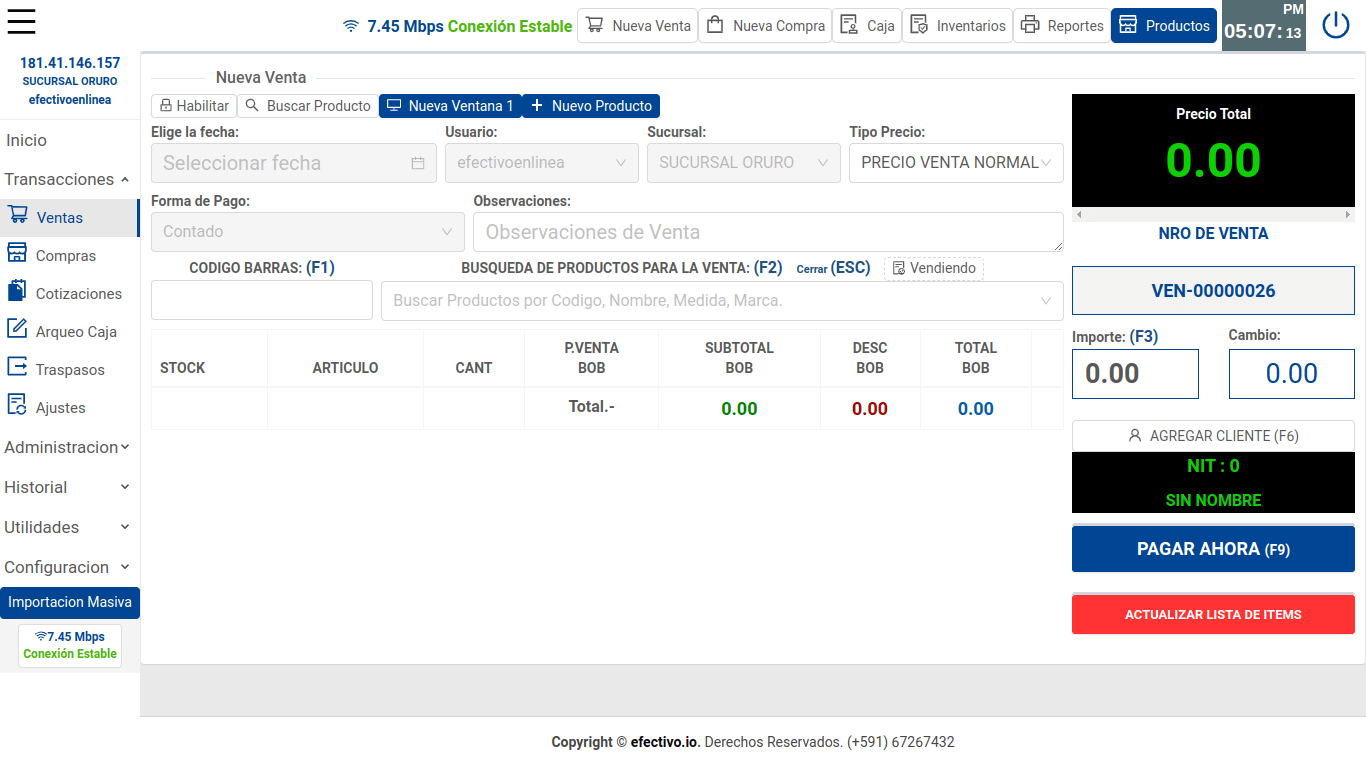
Task: Click Nuevo Producto button
Action: tap(591, 106)
